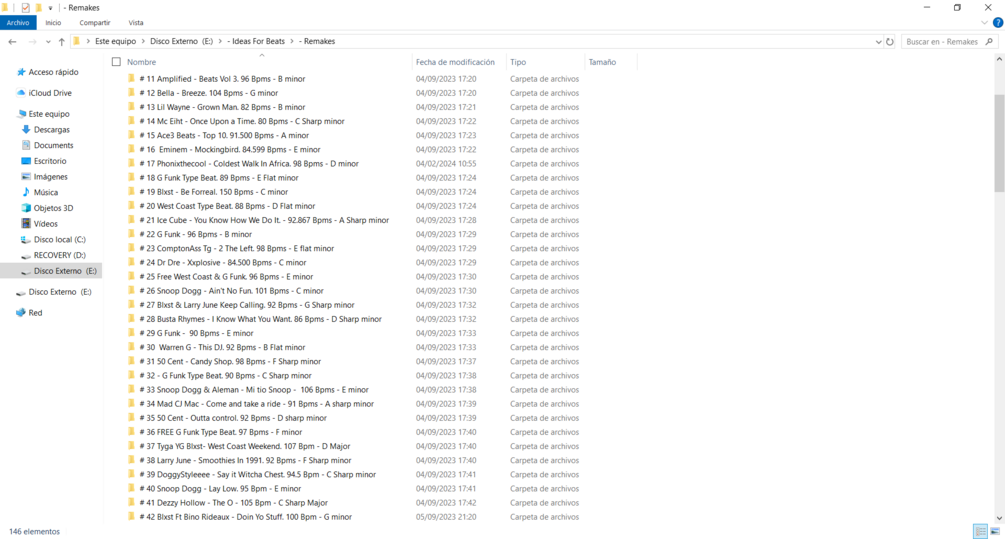This screenshot has height=539, width=1005.
Task: Select # 33 Snoop Dogg & Aleman folder
Action: pos(254,390)
